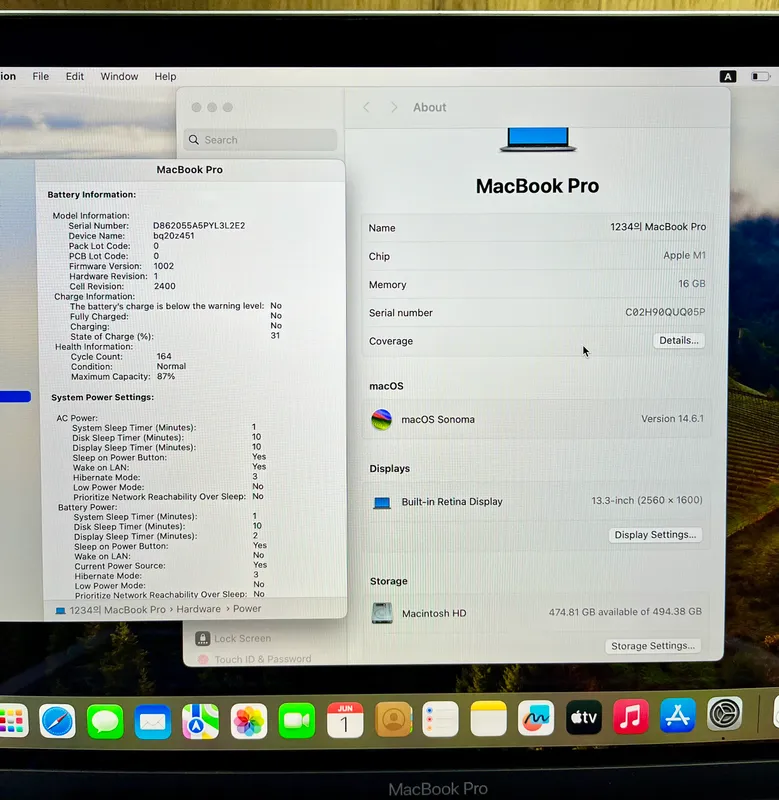779x800 pixels.
Task: Open Launchpad from the Dock
Action: pos(12,720)
